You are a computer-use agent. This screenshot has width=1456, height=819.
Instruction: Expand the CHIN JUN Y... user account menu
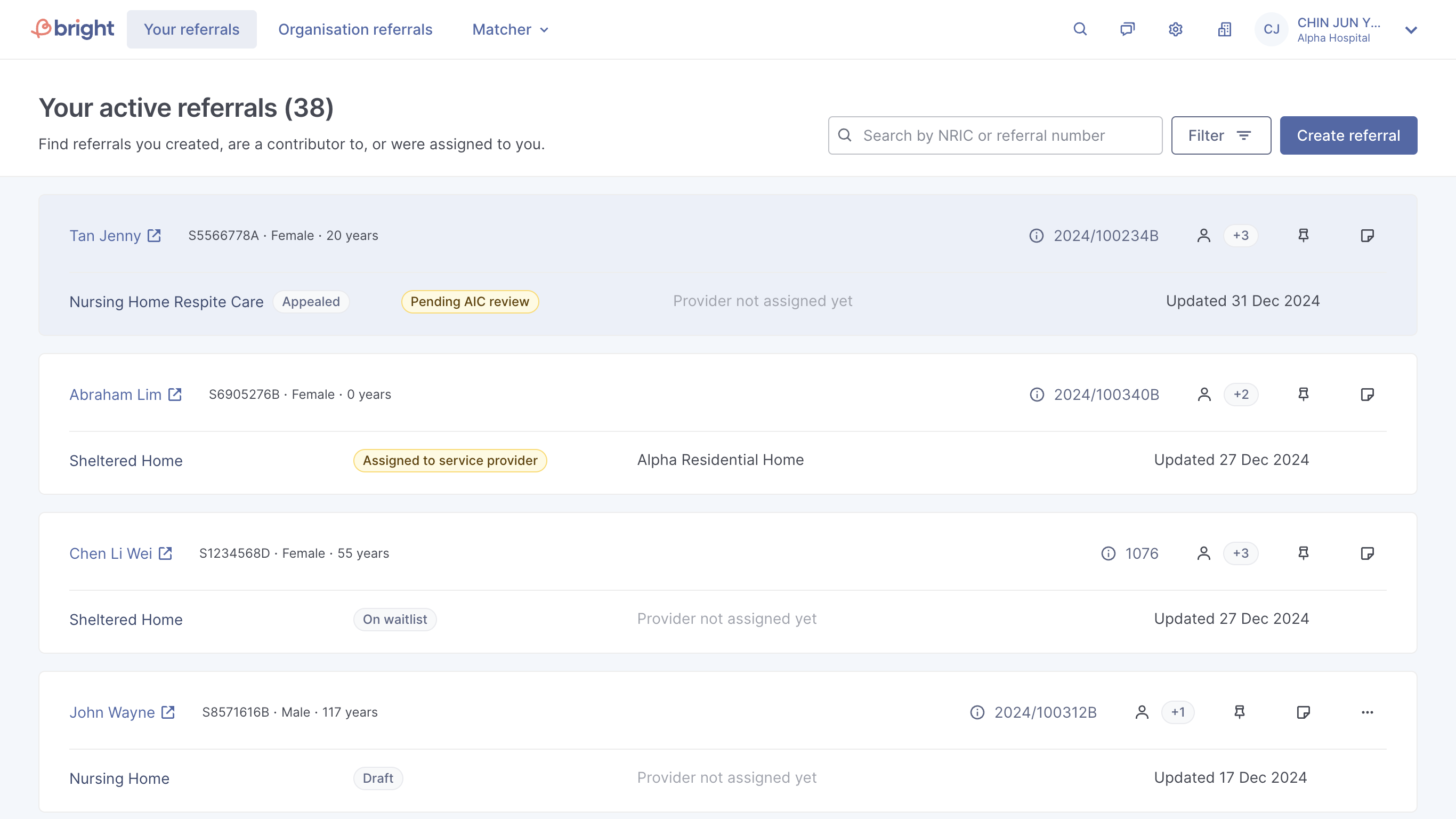[1411, 30]
